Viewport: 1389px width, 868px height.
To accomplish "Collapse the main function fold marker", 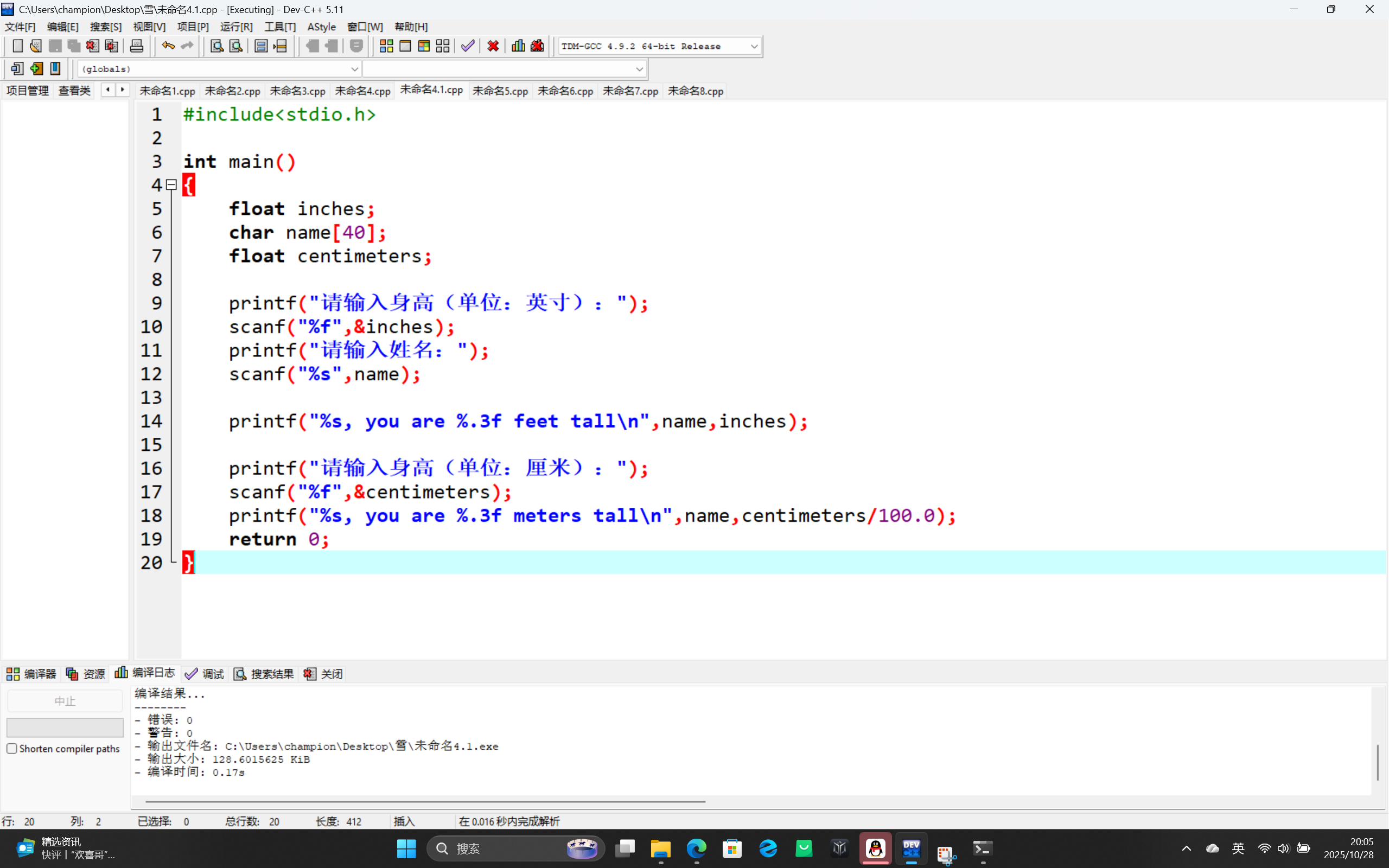I will (x=171, y=185).
